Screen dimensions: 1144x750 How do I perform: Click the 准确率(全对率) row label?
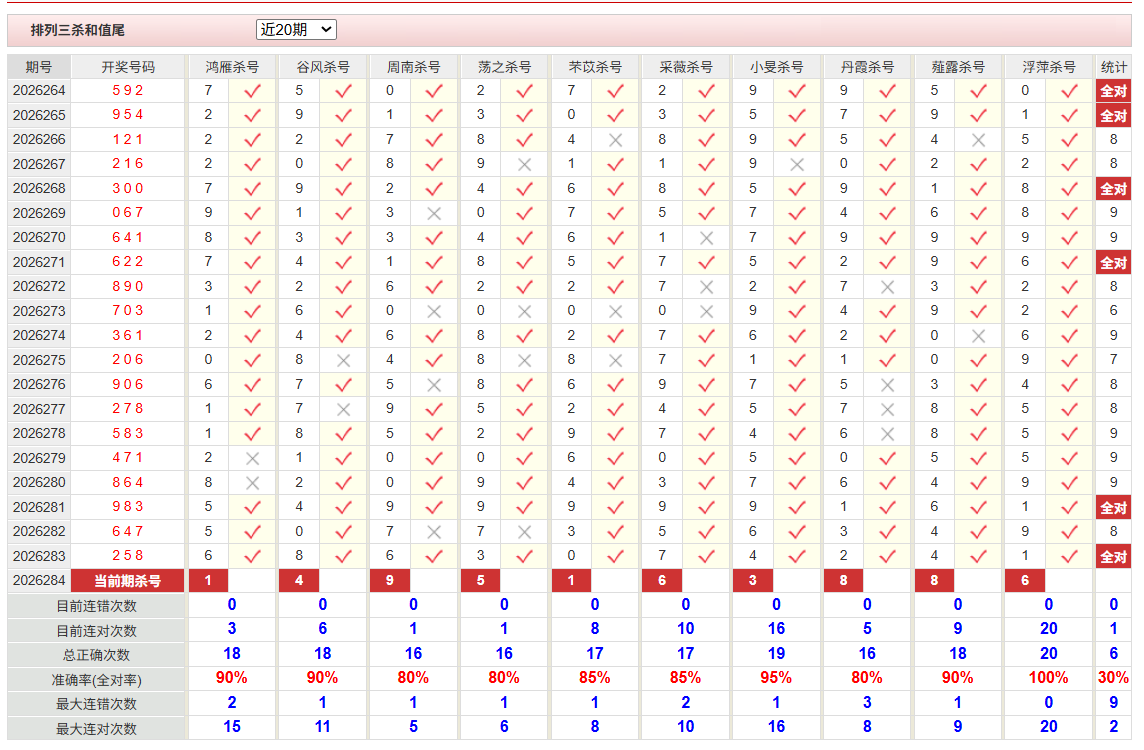[96, 680]
